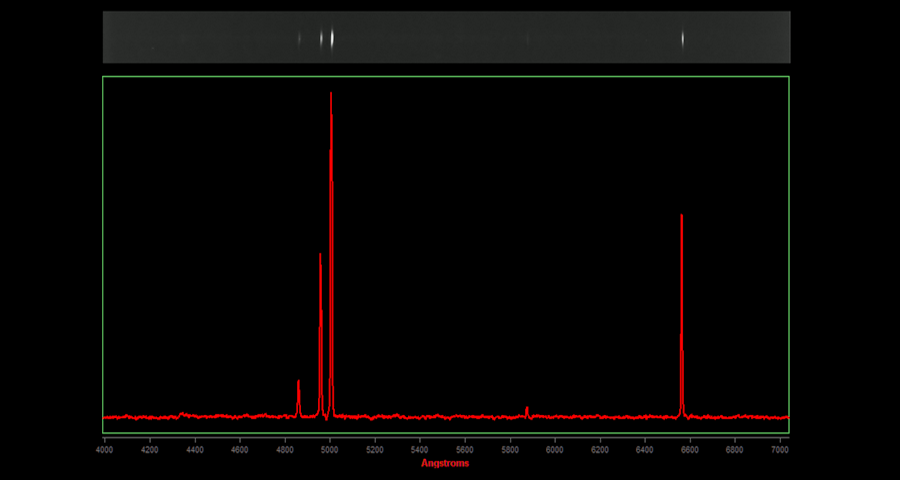This screenshot has width=900, height=480.
Task: Choose the 6200 axis tick label
Action: point(600,450)
